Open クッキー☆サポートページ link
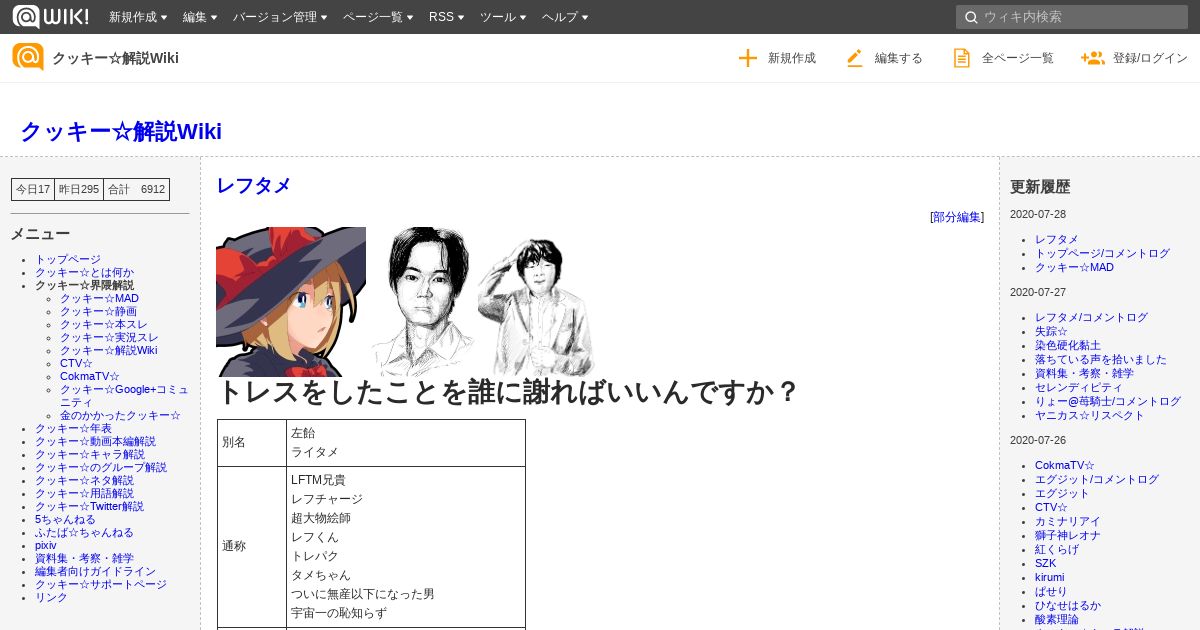 click(x=101, y=584)
